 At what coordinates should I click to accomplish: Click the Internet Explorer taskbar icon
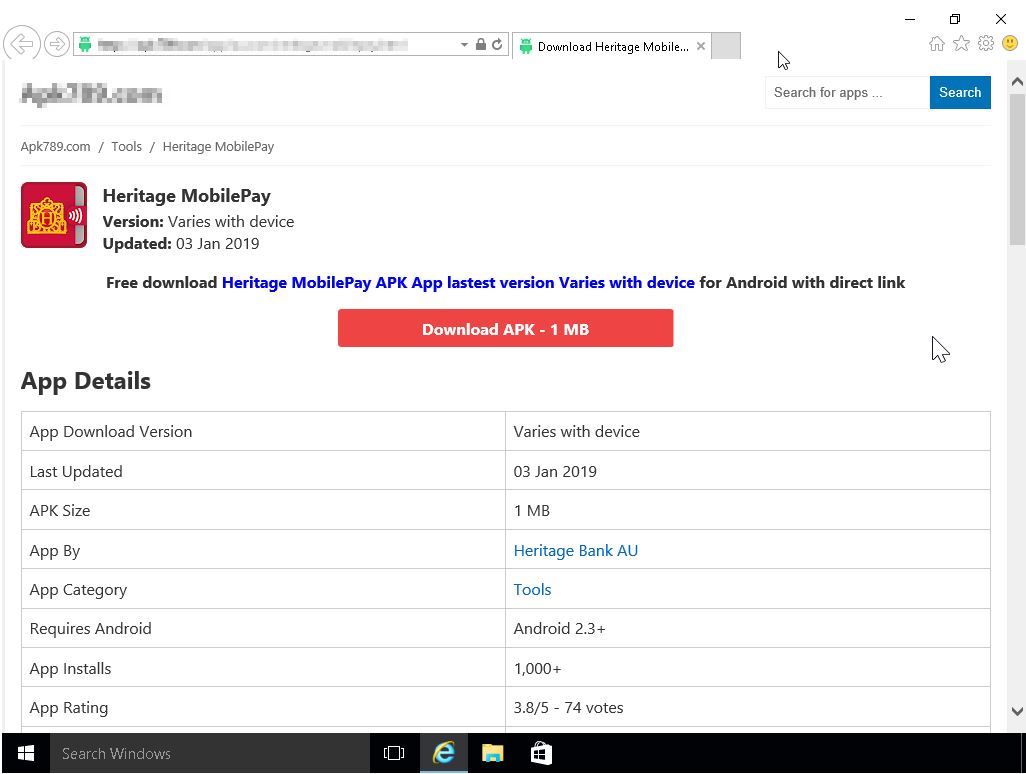click(x=444, y=753)
